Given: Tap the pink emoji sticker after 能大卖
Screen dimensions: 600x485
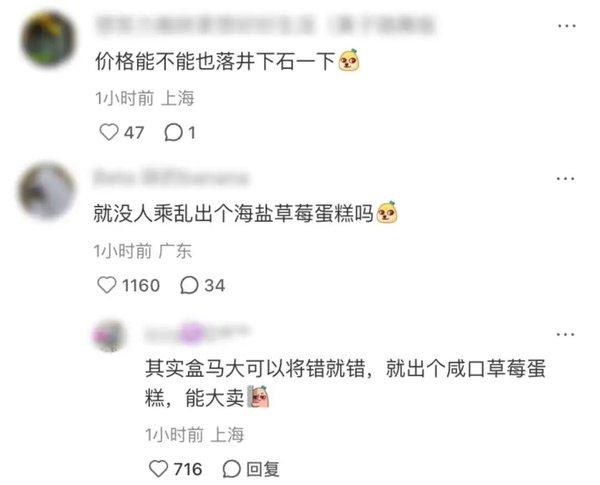Looking at the screenshot, I should (258, 397).
